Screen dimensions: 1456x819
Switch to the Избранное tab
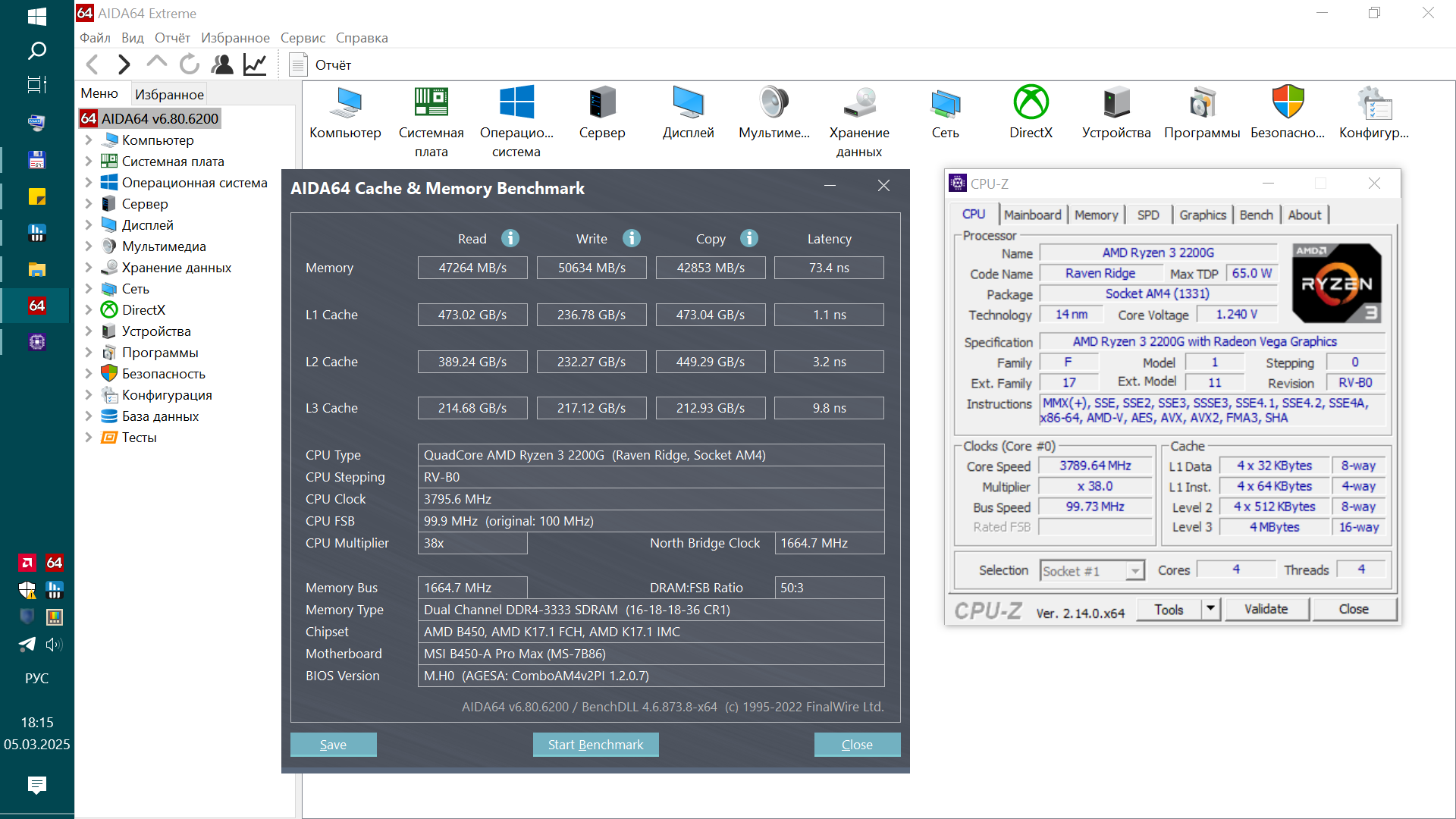click(x=169, y=95)
